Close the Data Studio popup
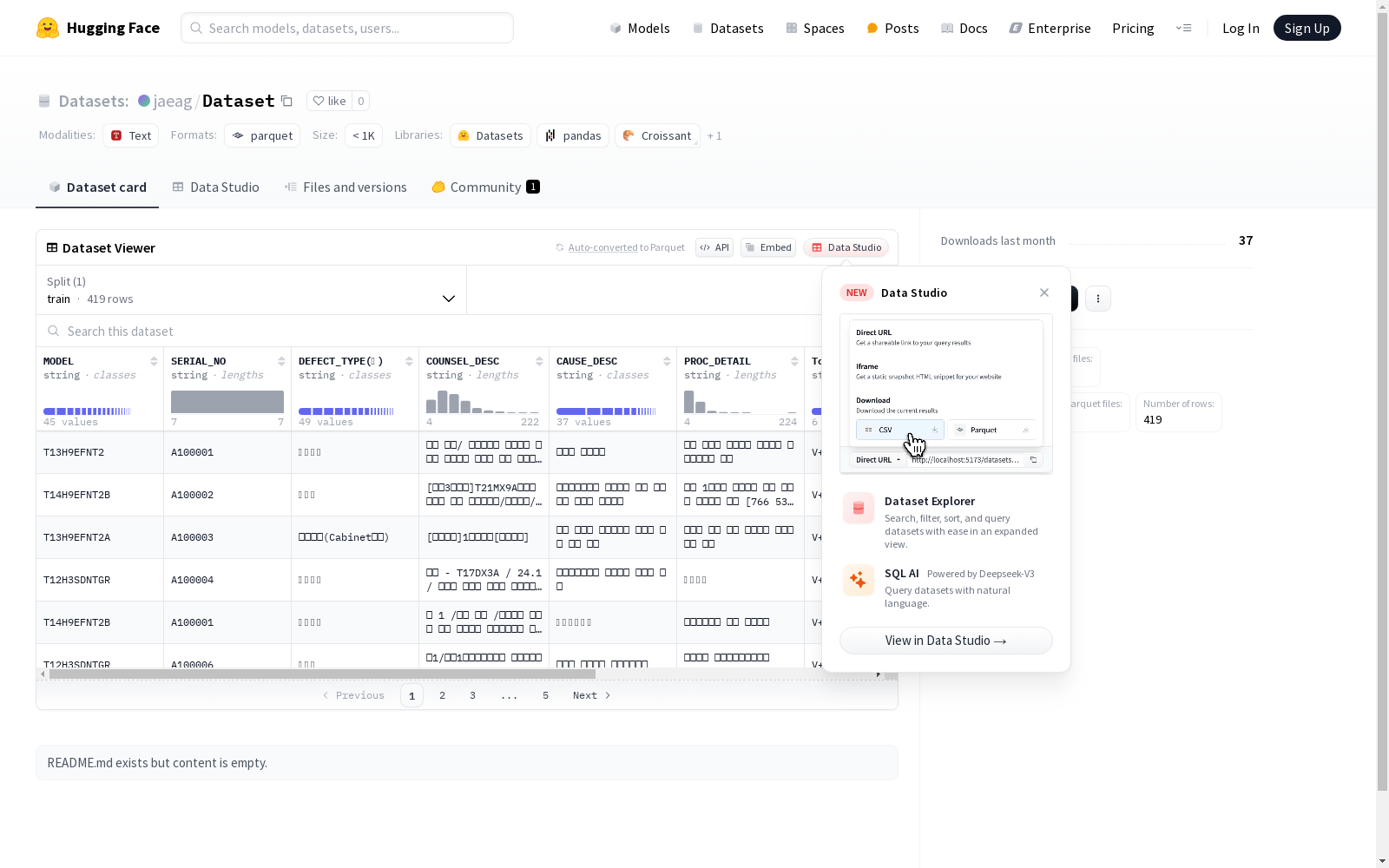This screenshot has height=868, width=1389. pos(1044,293)
